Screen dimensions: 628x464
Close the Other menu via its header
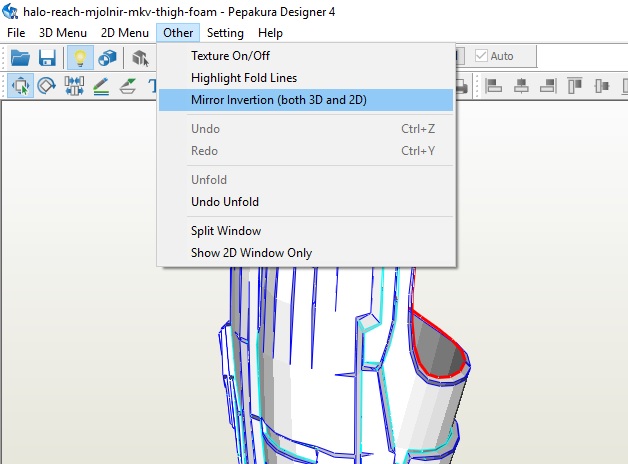[x=178, y=33]
